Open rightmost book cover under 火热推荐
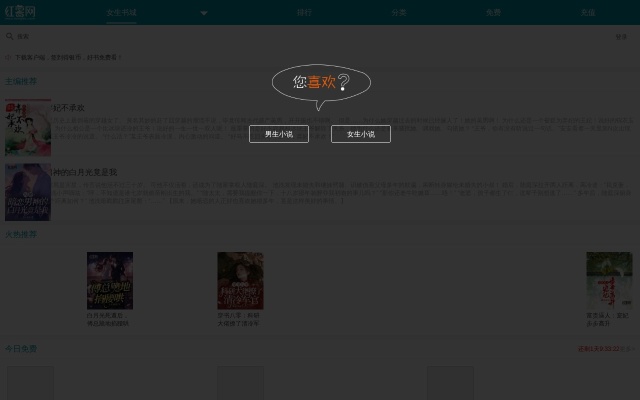This screenshot has height=400, width=640. (608, 280)
